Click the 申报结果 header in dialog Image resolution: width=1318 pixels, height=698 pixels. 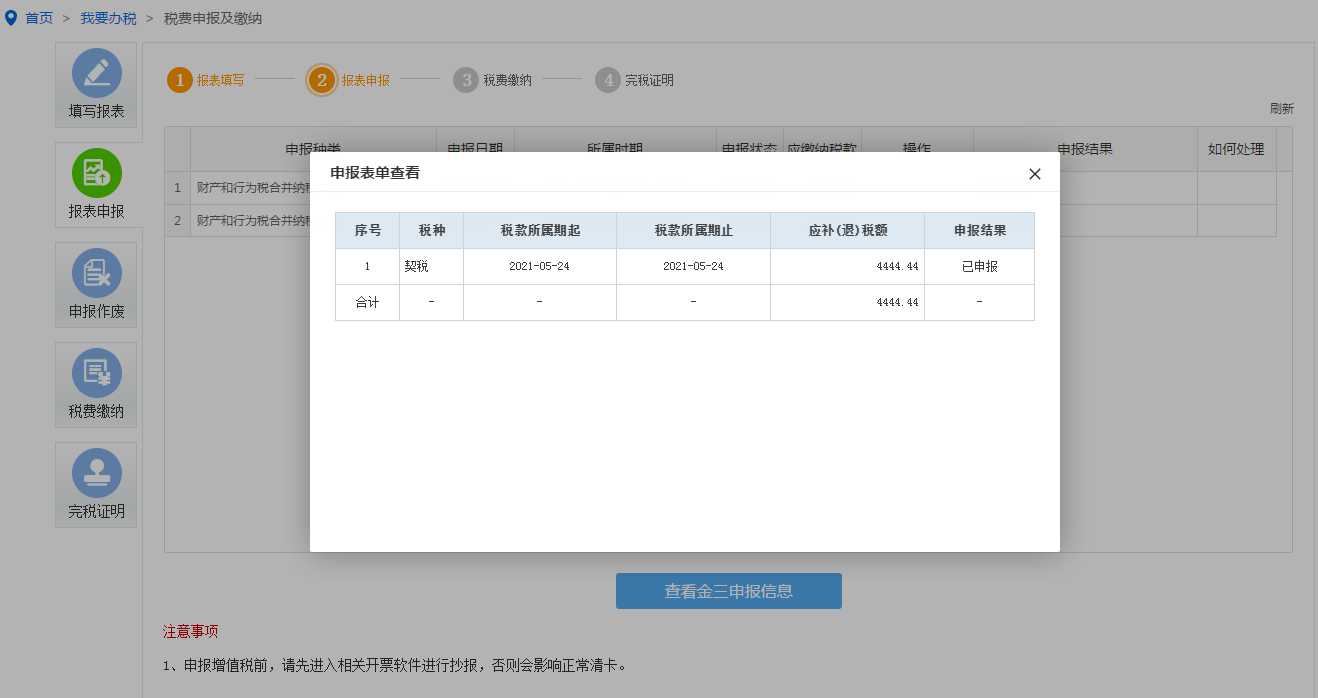tap(979, 230)
